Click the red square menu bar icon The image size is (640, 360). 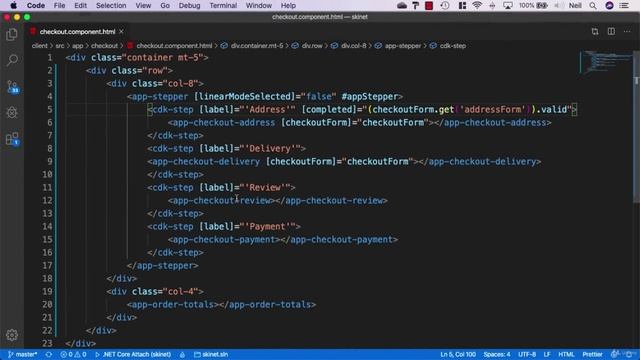point(429,5)
